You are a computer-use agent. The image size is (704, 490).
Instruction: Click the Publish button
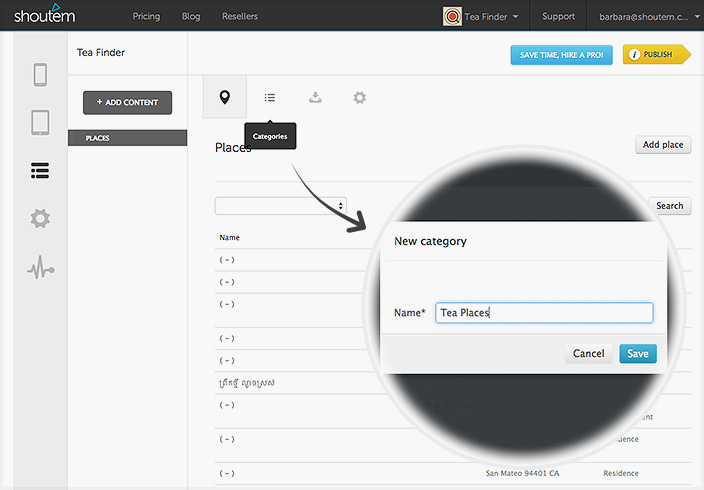tap(656, 54)
